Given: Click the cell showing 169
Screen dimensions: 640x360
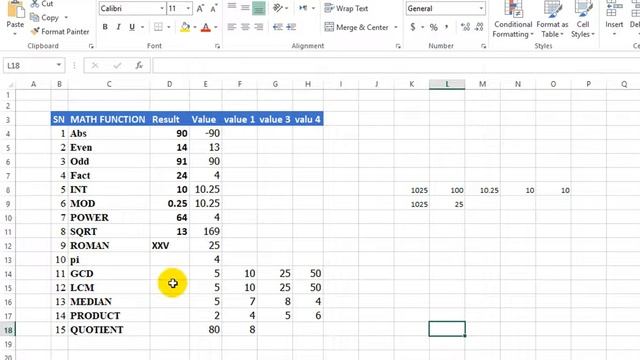Looking at the screenshot, I should point(206,231).
